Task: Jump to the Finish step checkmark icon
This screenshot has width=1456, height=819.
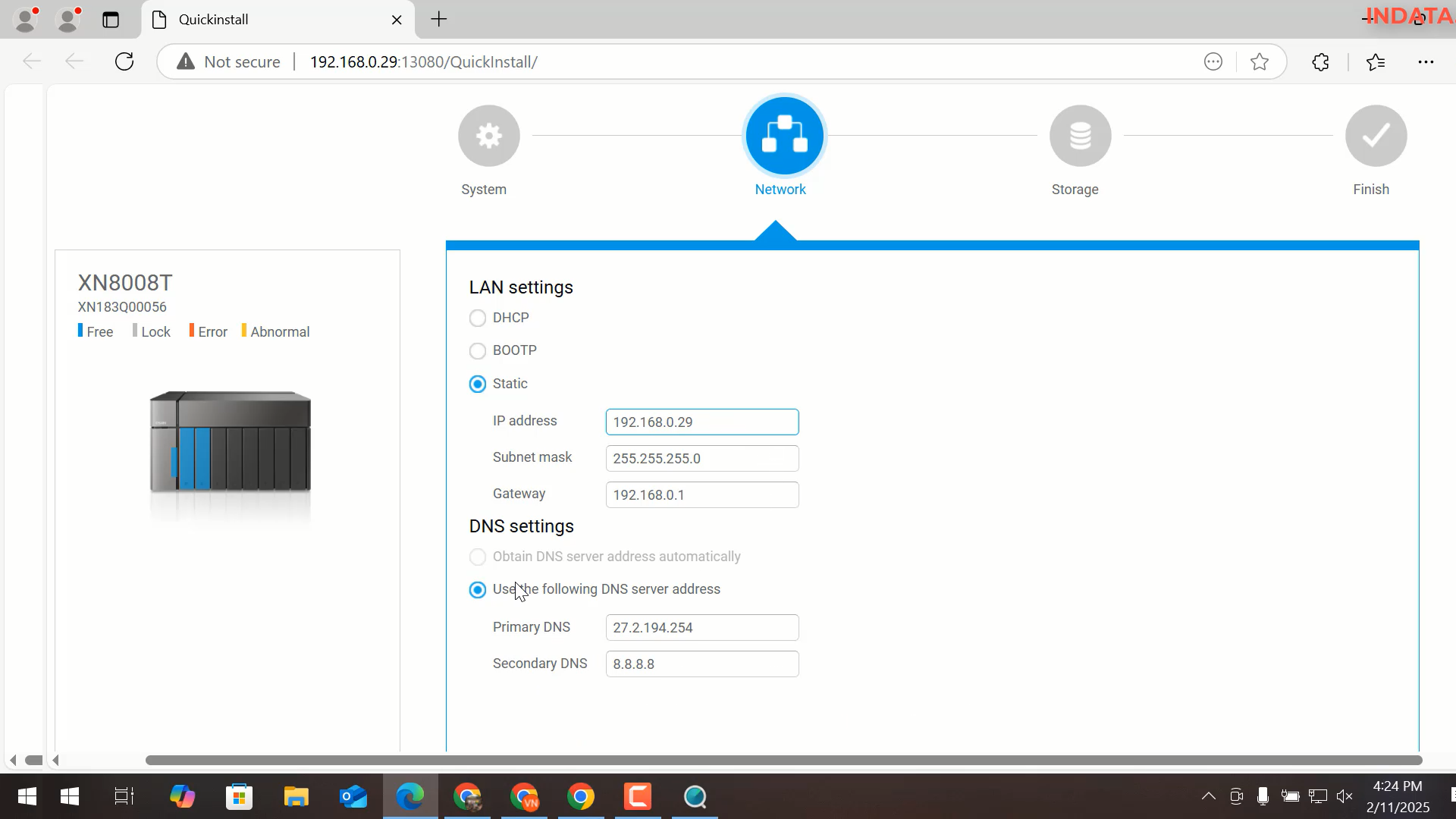Action: tap(1376, 136)
